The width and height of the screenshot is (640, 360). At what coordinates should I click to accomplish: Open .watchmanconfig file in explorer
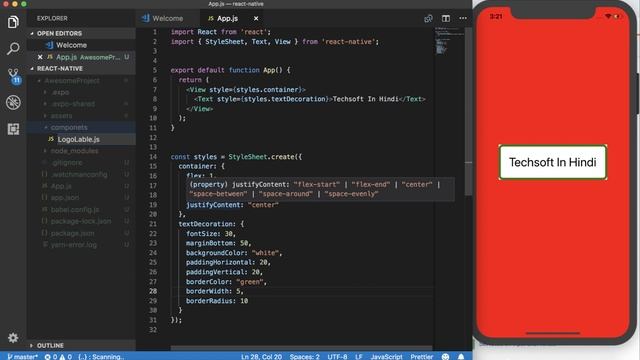tap(80, 174)
